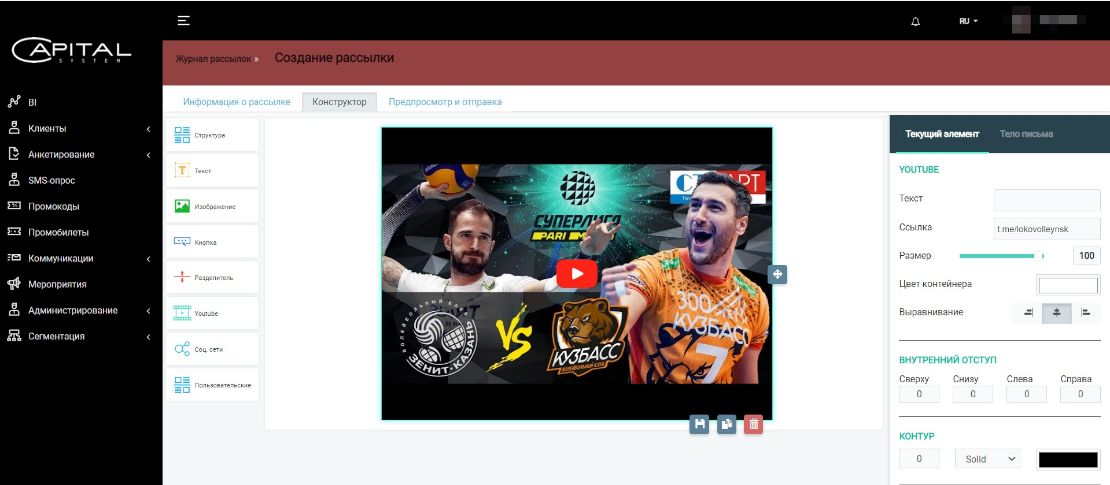
Task: Switch to Текущий элемент panel tab
Action: point(942,134)
